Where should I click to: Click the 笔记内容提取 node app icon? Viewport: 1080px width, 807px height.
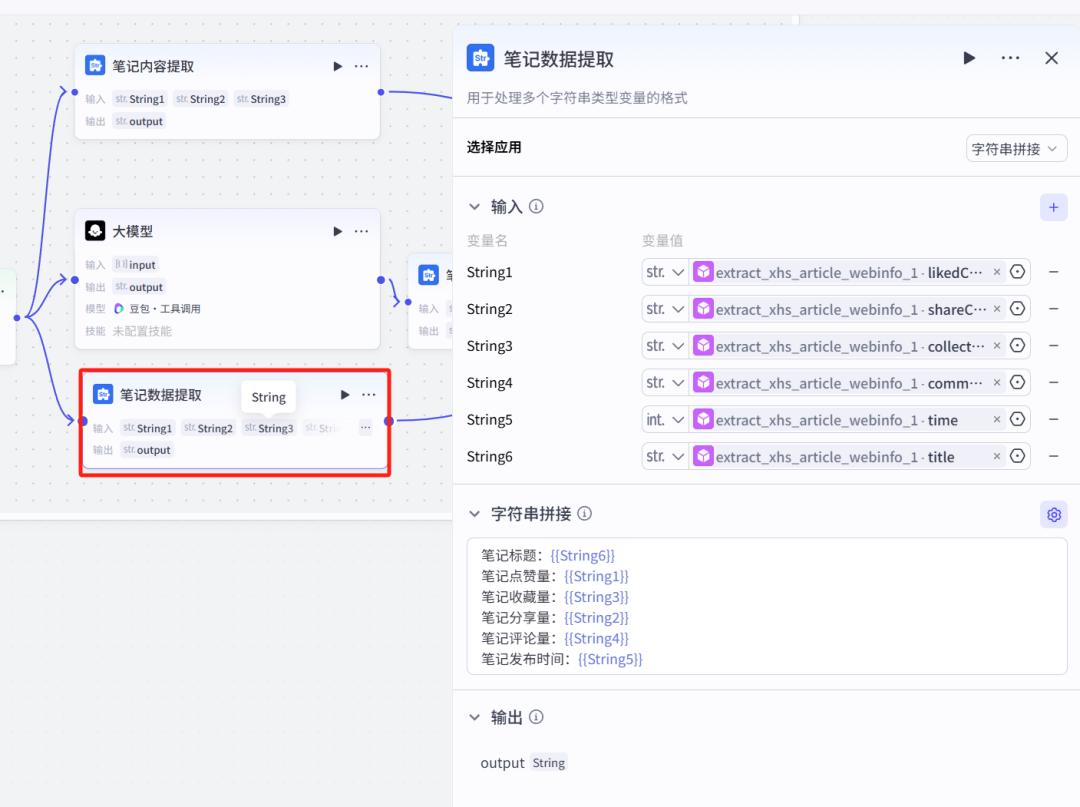tap(95, 65)
